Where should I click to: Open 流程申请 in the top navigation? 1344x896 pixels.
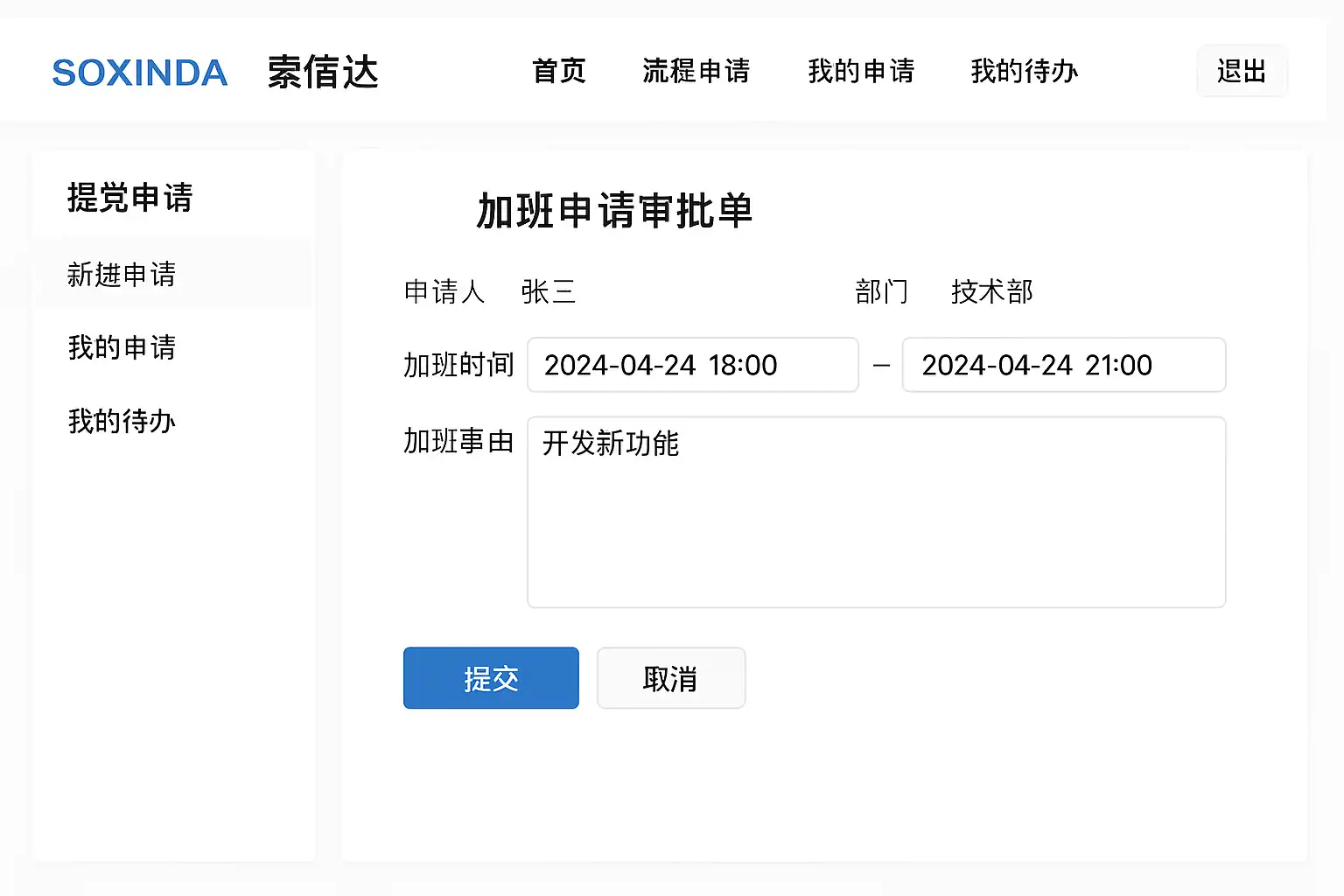[x=696, y=71]
